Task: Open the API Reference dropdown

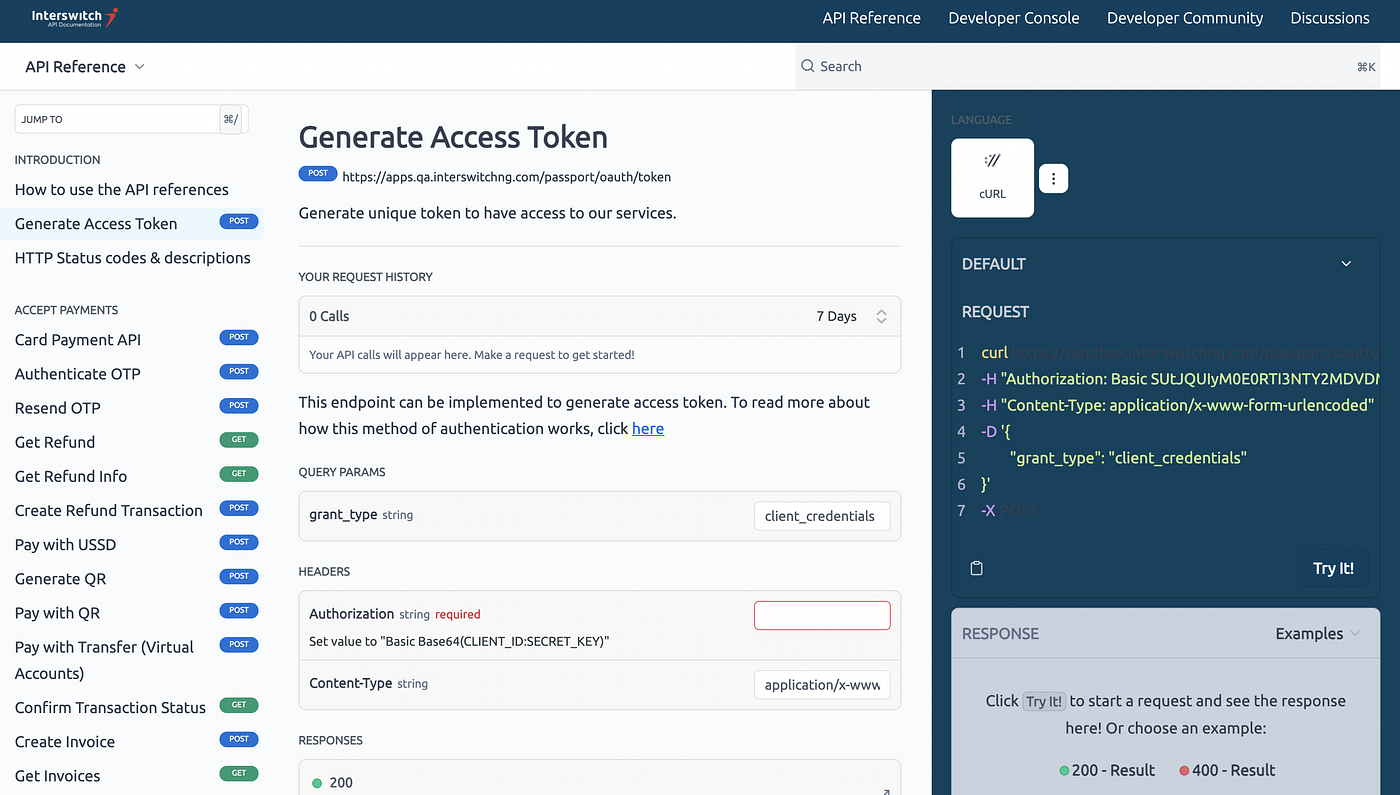Action: coord(84,66)
